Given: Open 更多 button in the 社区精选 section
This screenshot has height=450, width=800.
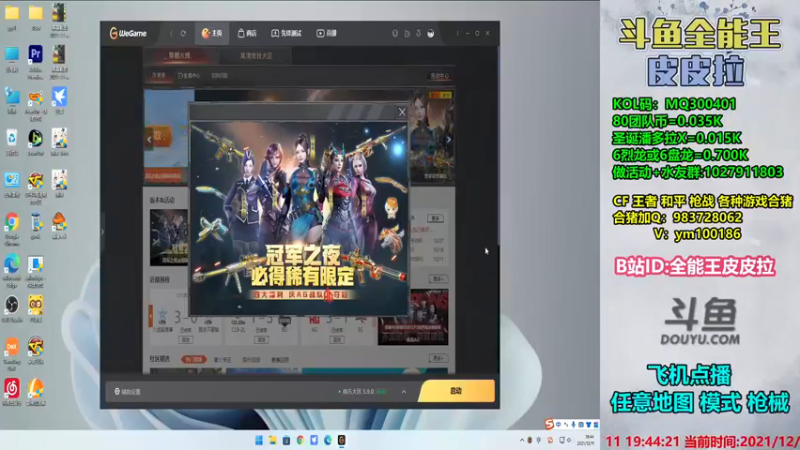Looking at the screenshot, I should (438, 358).
